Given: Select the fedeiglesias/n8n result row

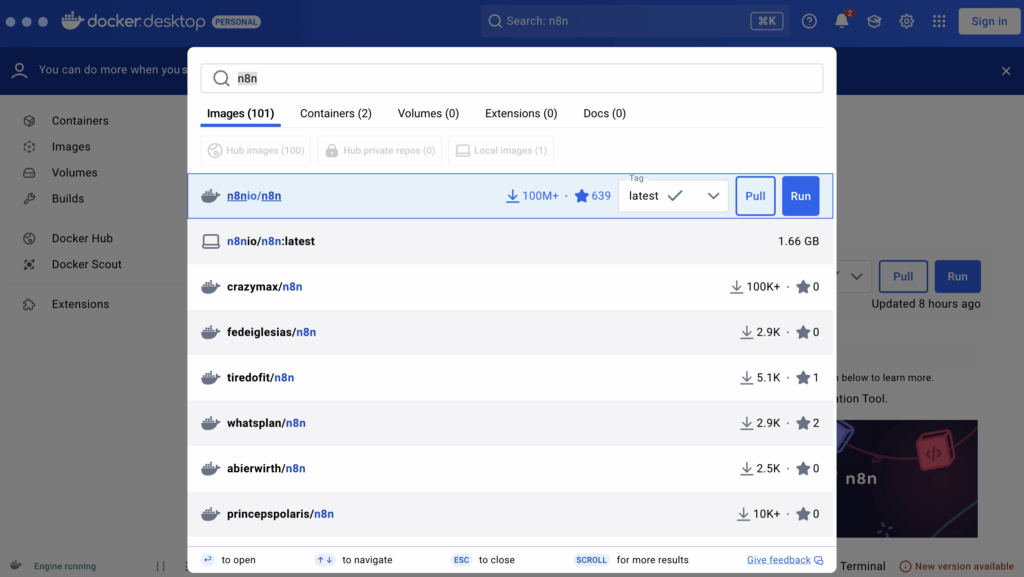Looking at the screenshot, I should tap(511, 332).
